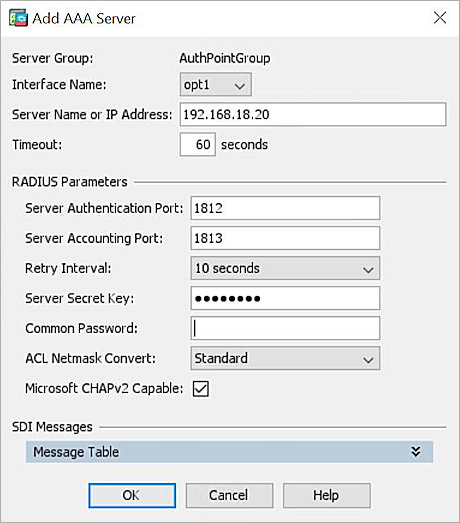Click the Cancel button

click(x=229, y=495)
